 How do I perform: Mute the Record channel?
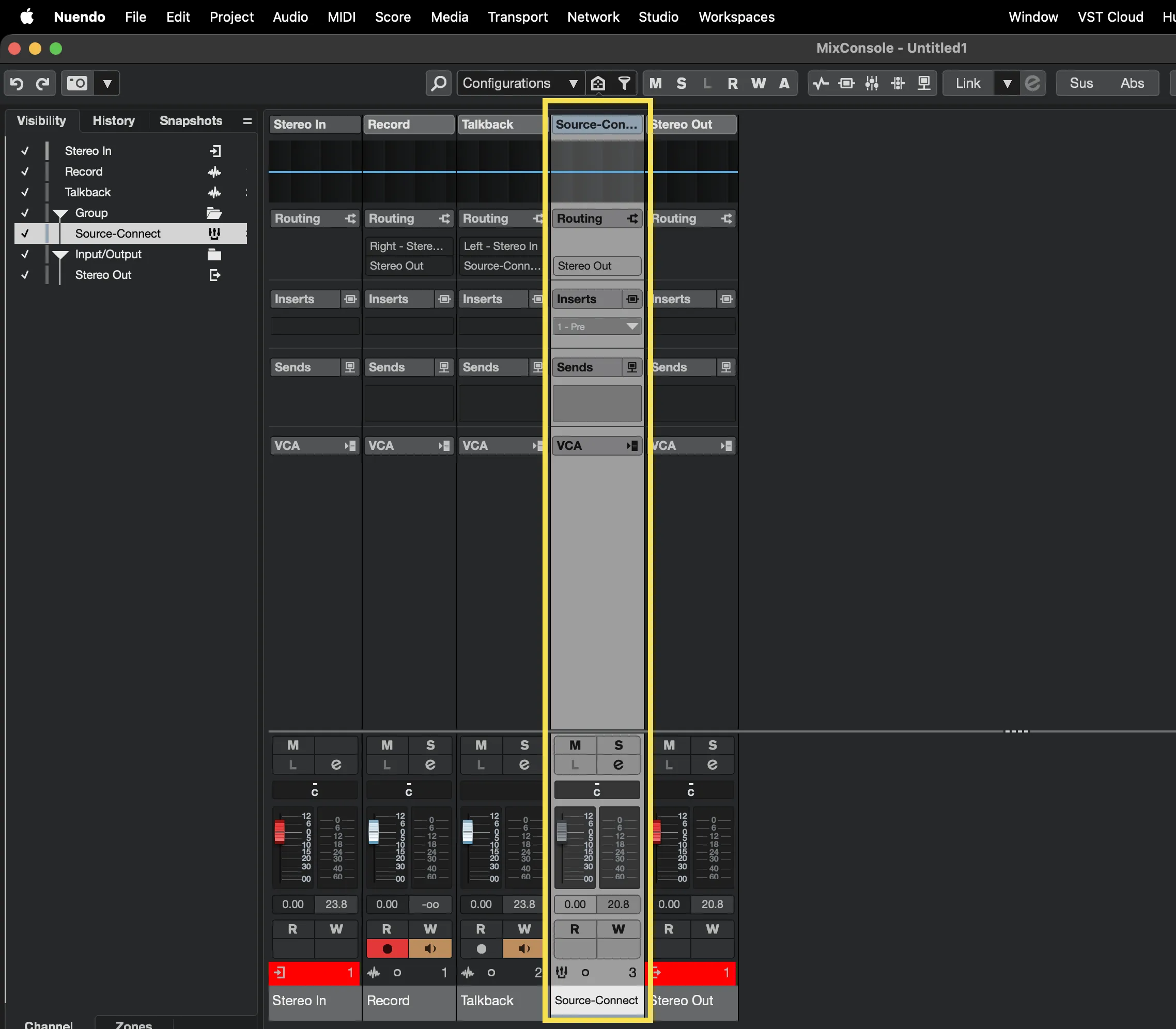[387, 745]
